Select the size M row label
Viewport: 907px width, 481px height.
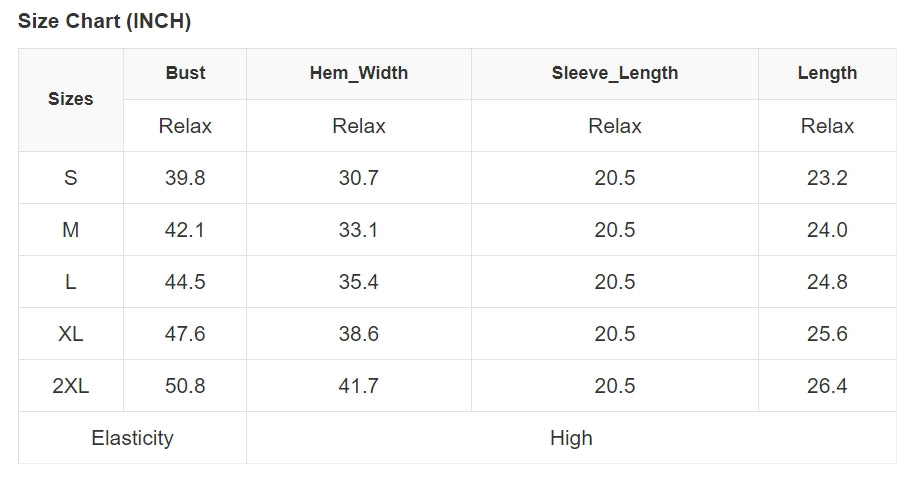point(70,230)
